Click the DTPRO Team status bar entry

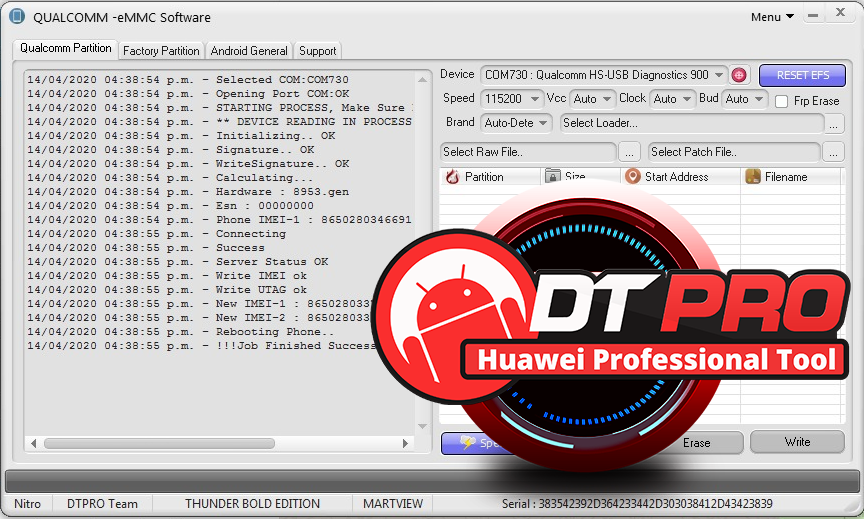coord(102,504)
